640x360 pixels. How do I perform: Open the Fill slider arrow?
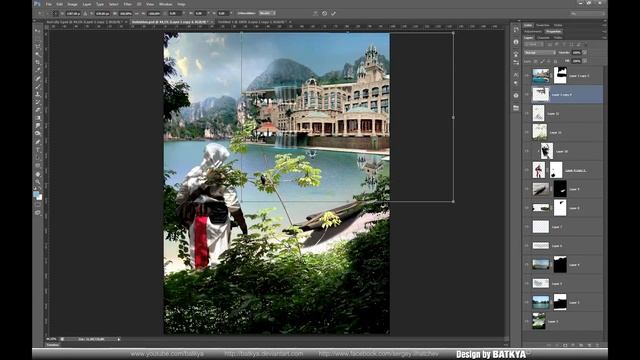(585, 61)
